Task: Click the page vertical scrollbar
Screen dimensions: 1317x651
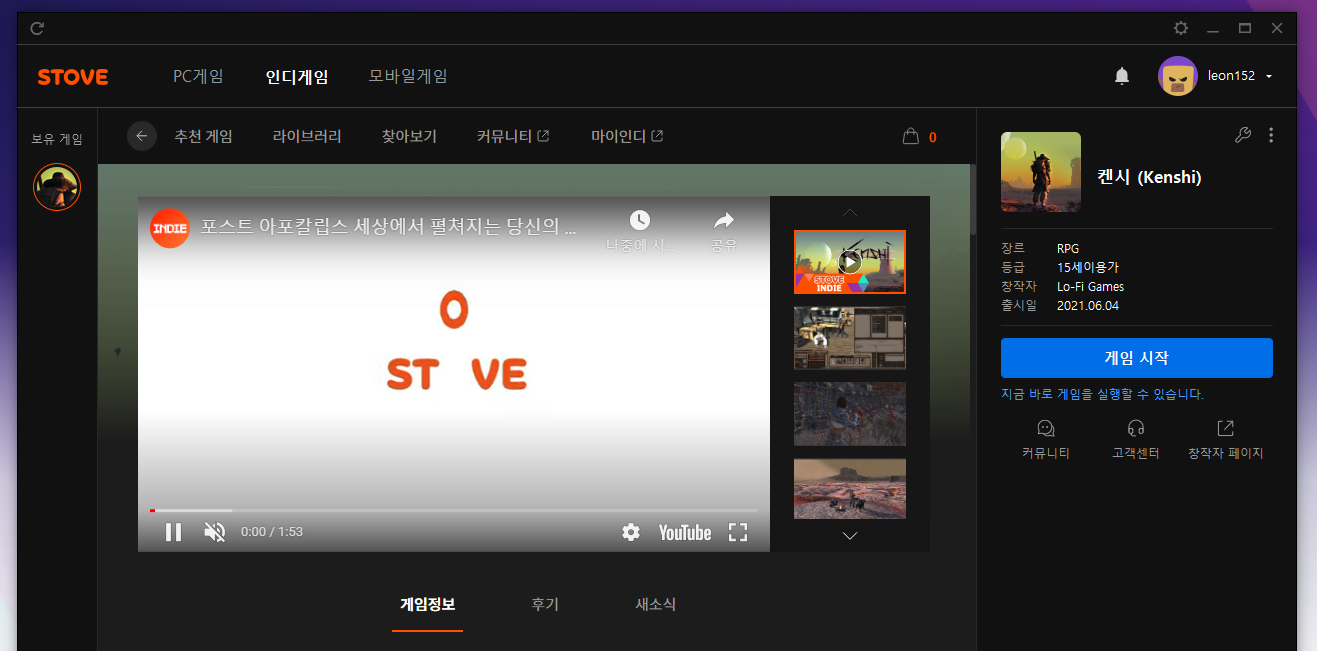Action: 971,200
